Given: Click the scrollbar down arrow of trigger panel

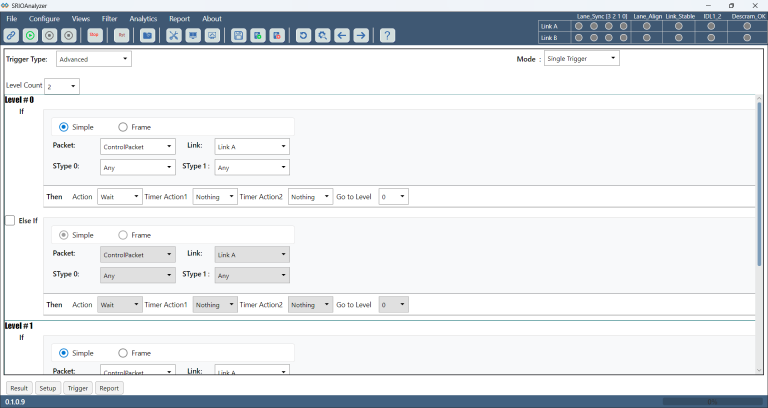Looking at the screenshot, I should (x=759, y=370).
